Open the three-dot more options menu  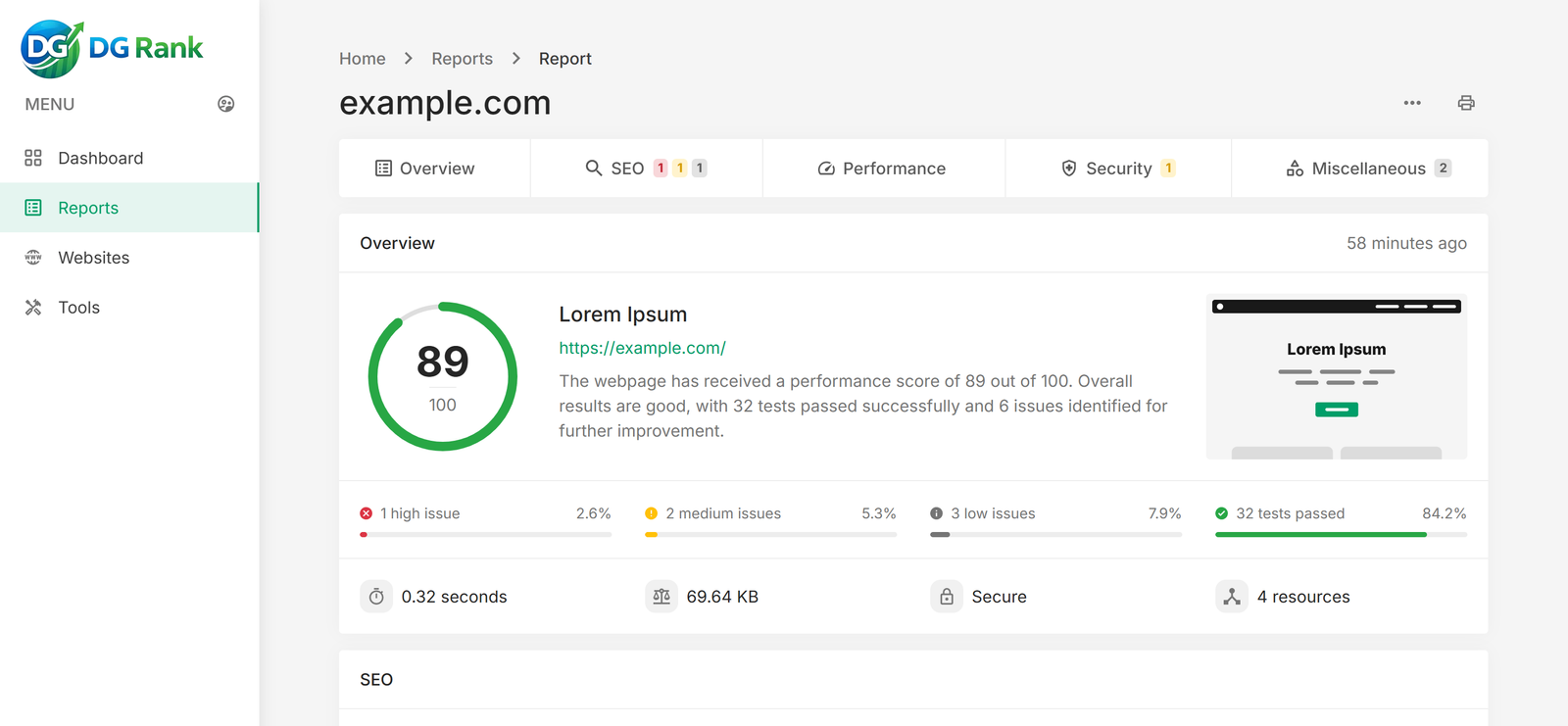[1411, 103]
